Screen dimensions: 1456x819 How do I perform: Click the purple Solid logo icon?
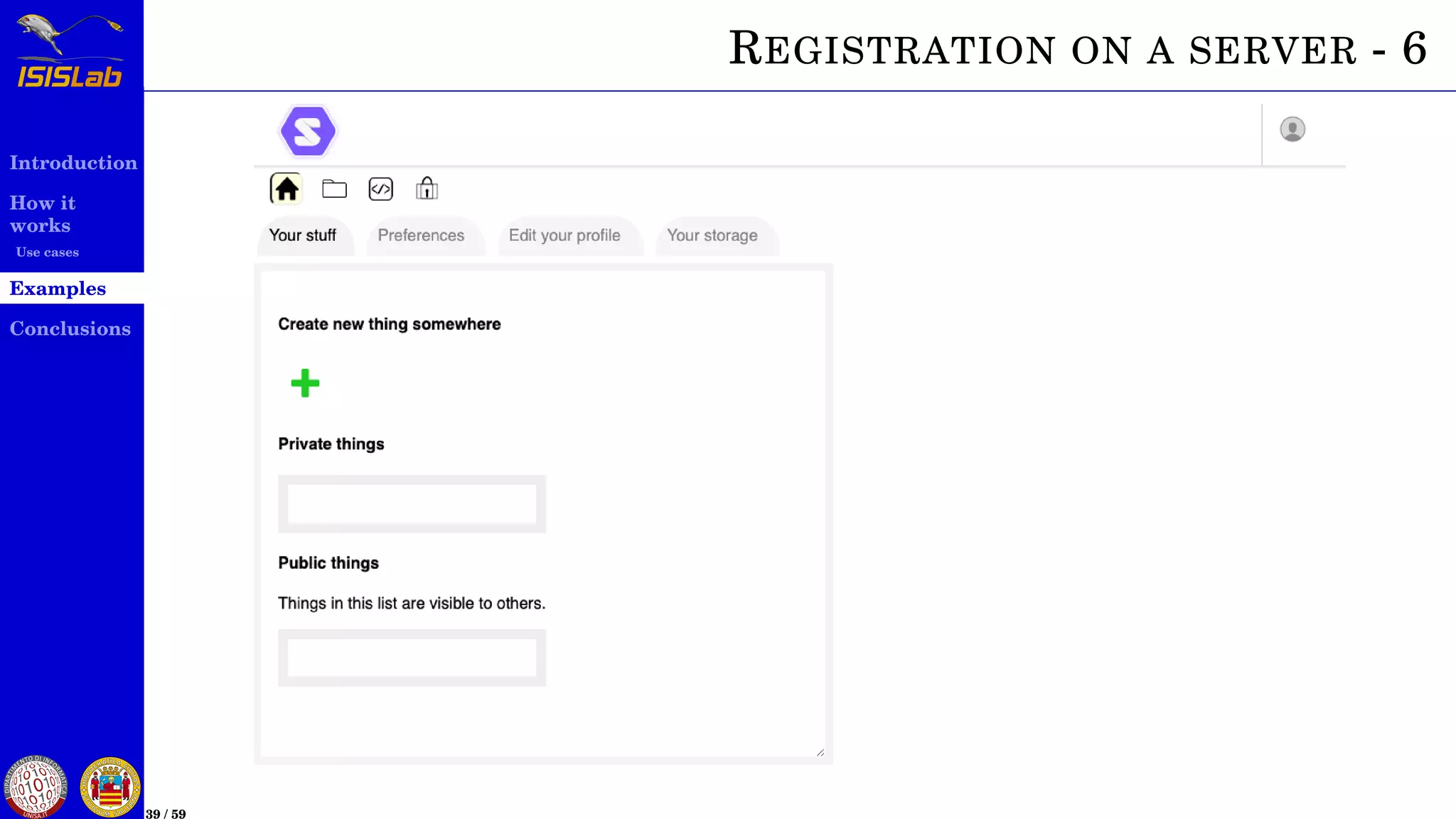pos(308,132)
